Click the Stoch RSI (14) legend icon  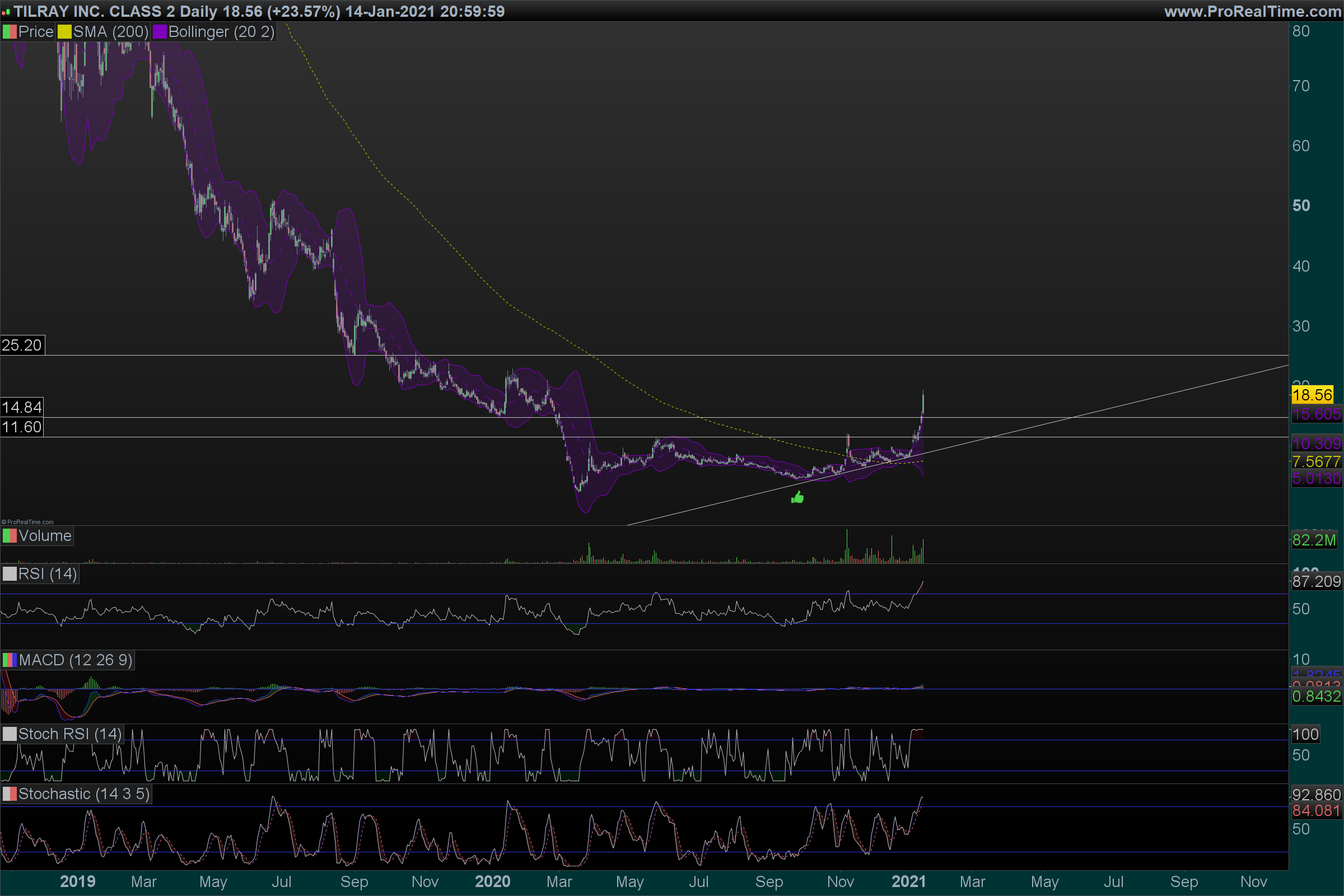(x=10, y=734)
